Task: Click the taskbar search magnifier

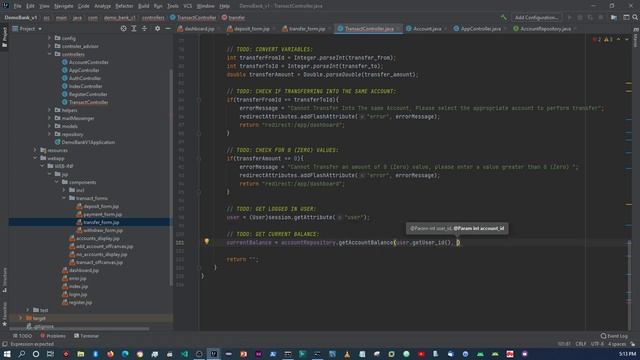Action: 21,354
